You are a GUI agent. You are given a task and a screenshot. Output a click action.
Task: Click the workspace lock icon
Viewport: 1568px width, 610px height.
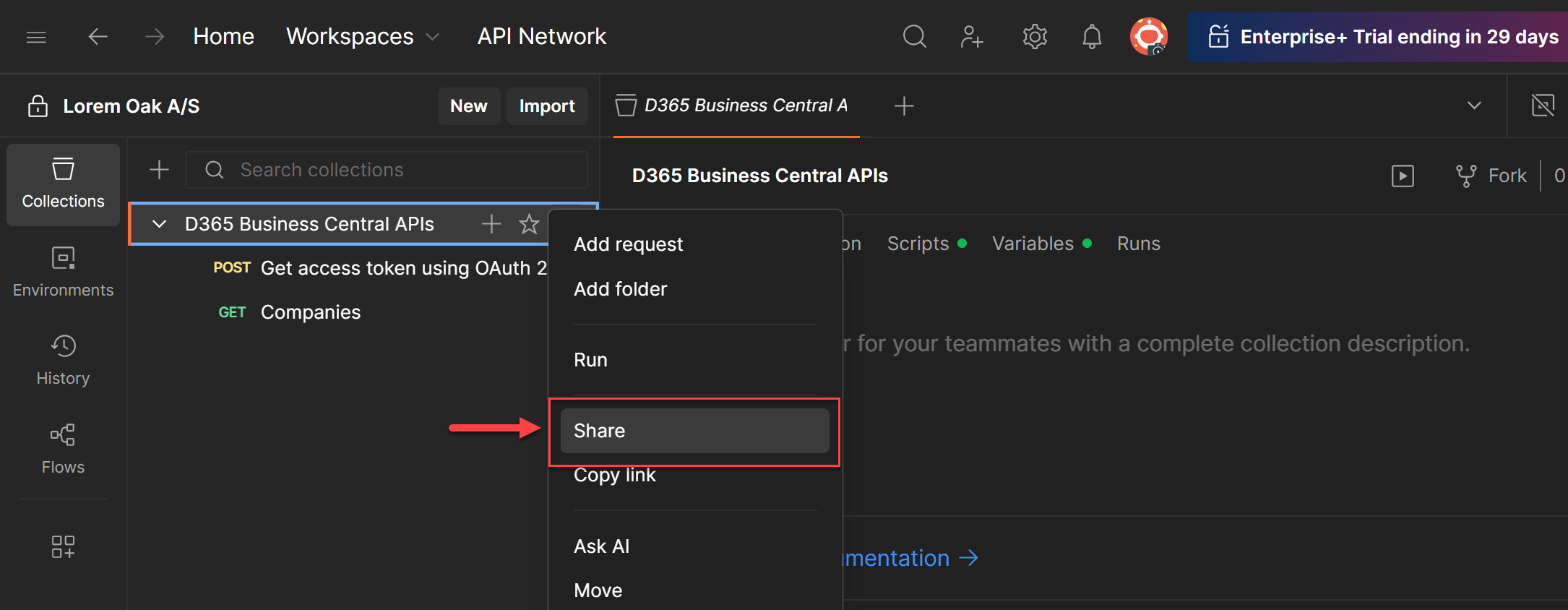[x=38, y=106]
